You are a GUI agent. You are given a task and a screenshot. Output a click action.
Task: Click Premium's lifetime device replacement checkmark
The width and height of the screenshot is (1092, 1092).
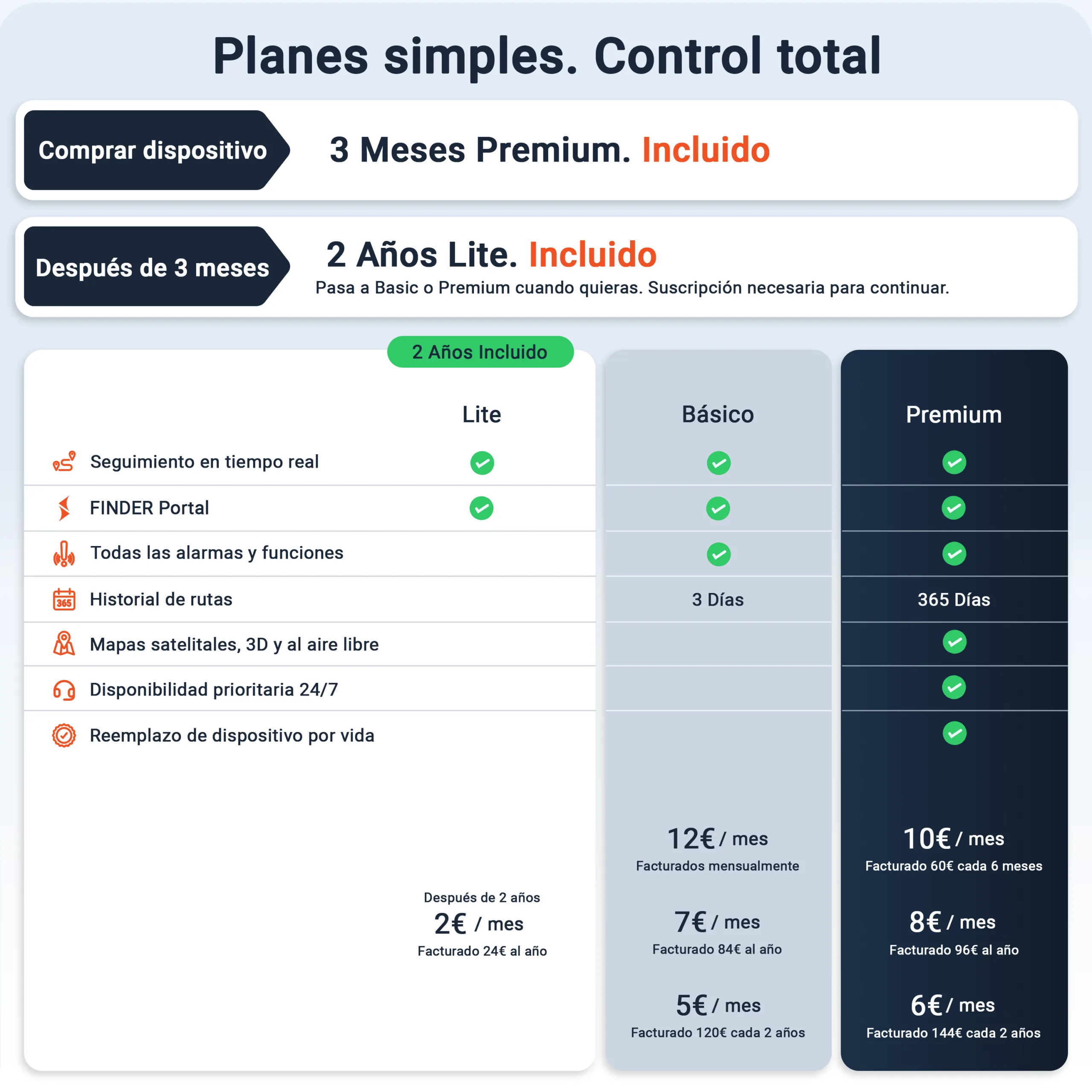[954, 733]
